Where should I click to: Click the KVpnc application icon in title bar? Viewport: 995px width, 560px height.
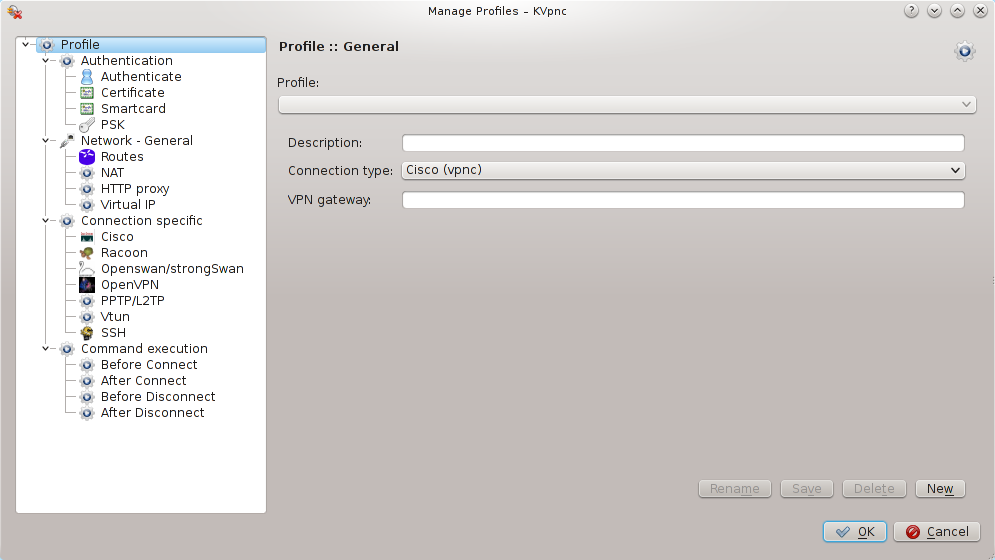coord(15,11)
